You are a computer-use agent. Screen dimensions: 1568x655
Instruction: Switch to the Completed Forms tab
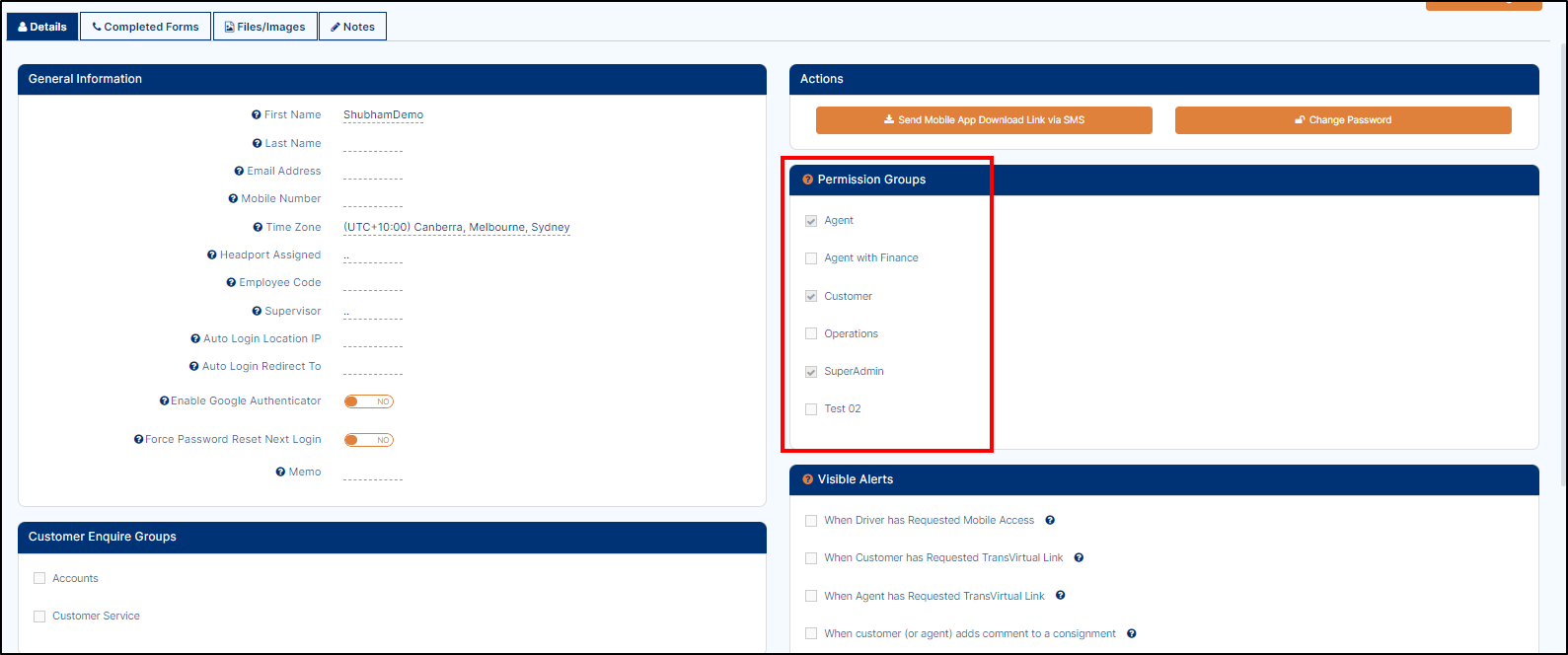(x=145, y=27)
